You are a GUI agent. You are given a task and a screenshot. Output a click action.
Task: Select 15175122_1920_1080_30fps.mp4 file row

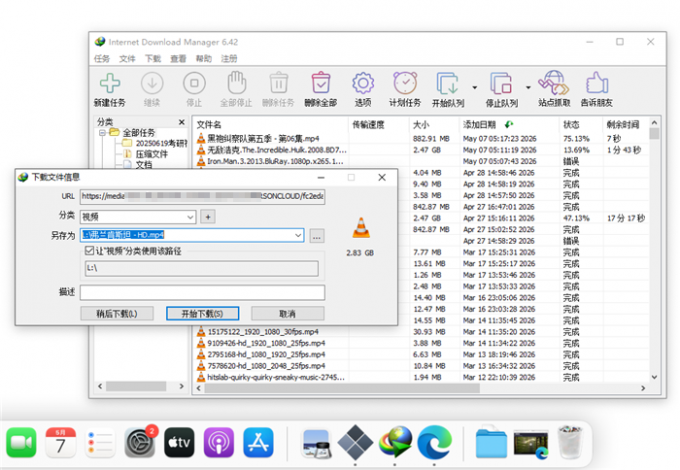click(x=422, y=332)
